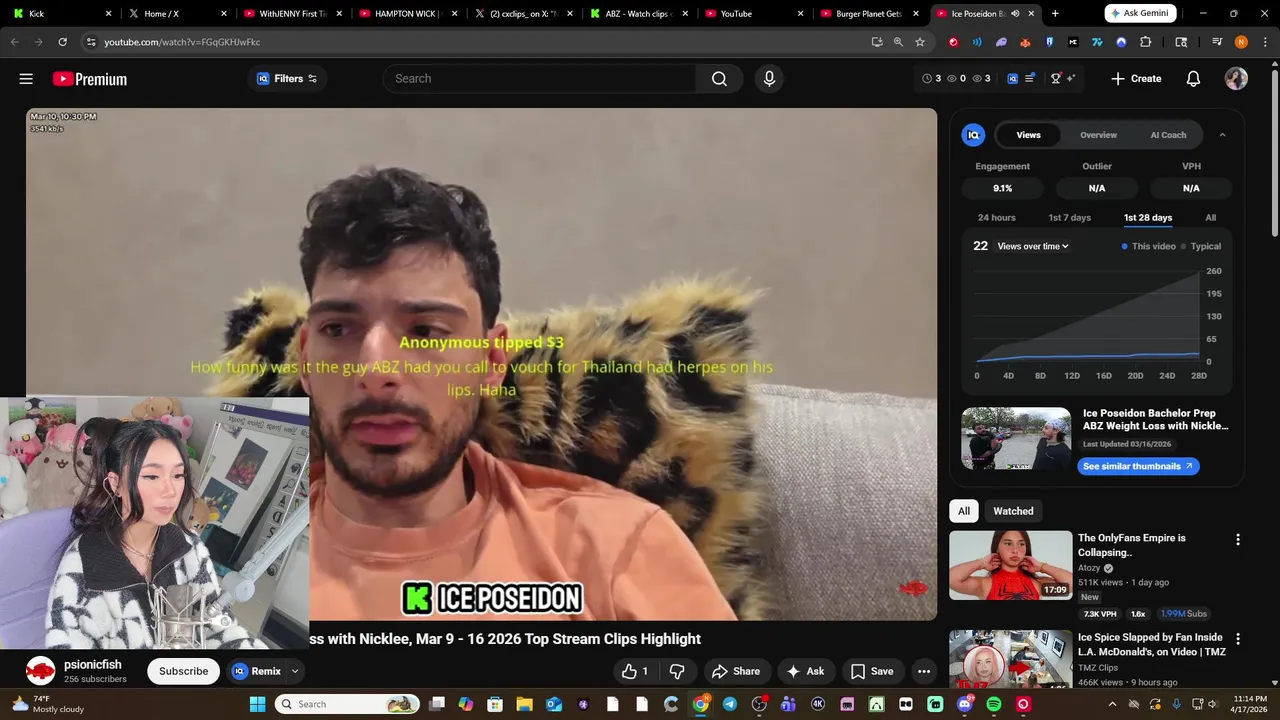
Task: Subscribe to psionicfish
Action: point(184,671)
